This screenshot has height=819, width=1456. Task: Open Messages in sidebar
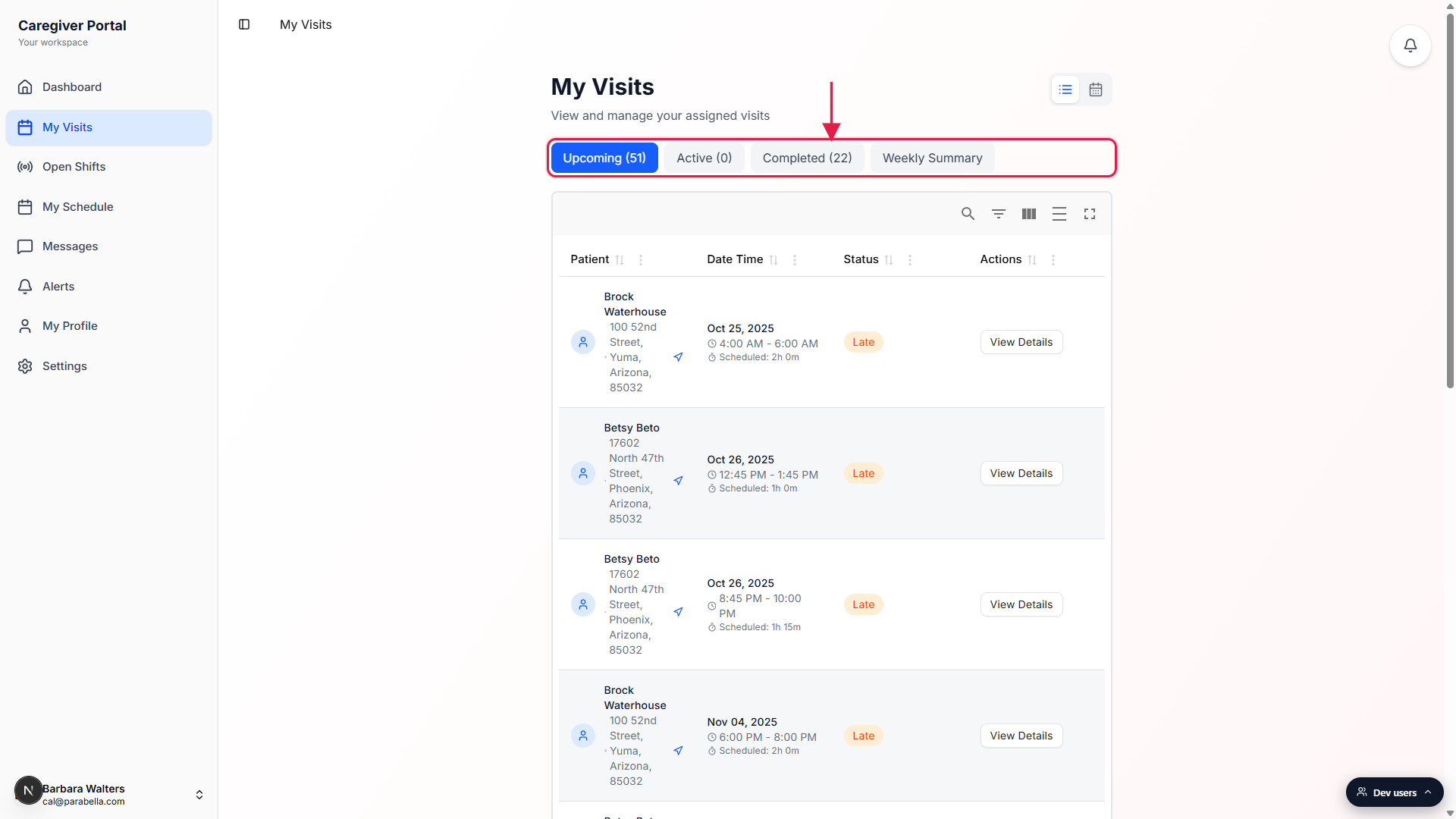(x=108, y=246)
